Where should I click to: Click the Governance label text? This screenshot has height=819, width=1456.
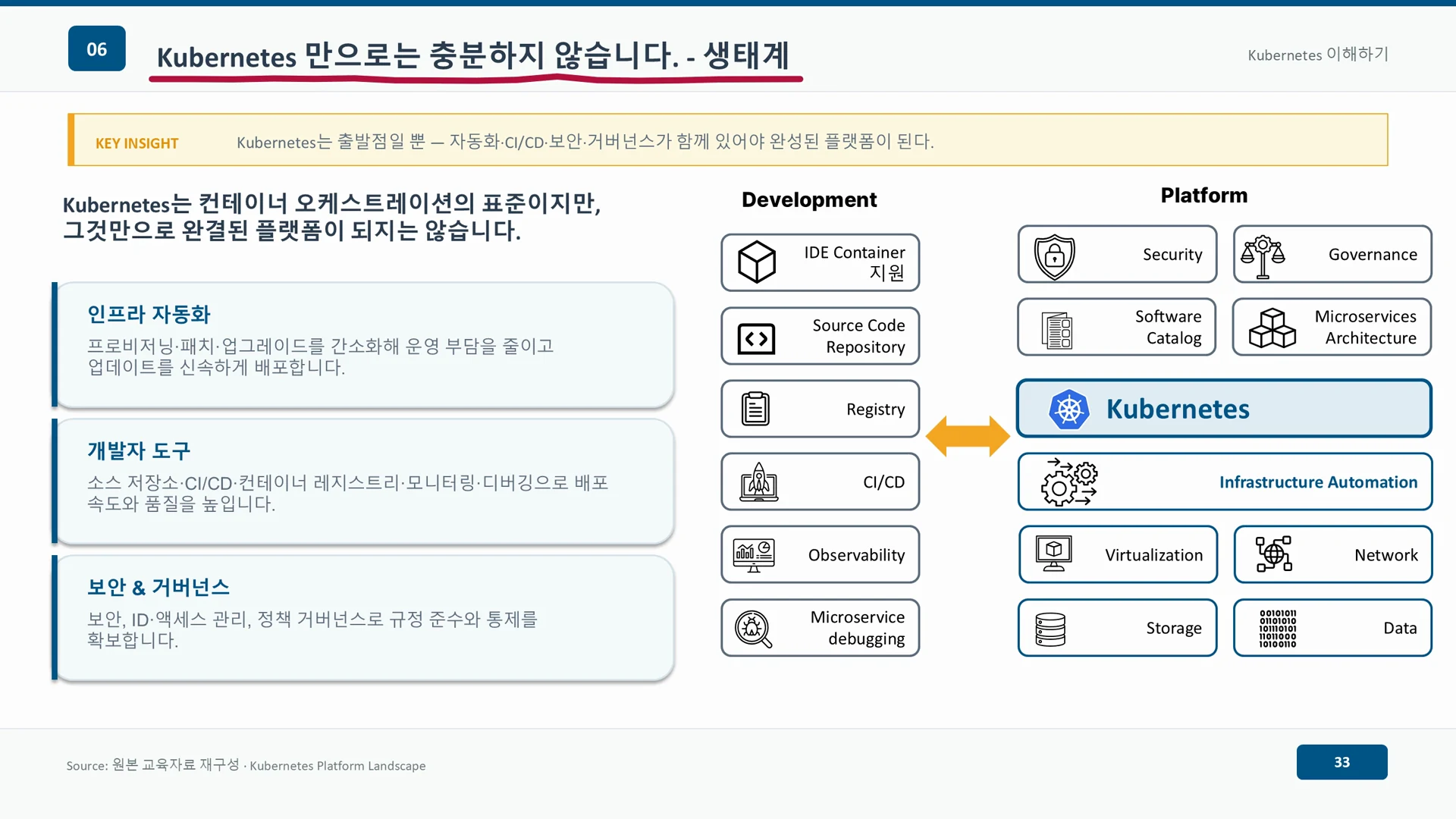point(1373,255)
